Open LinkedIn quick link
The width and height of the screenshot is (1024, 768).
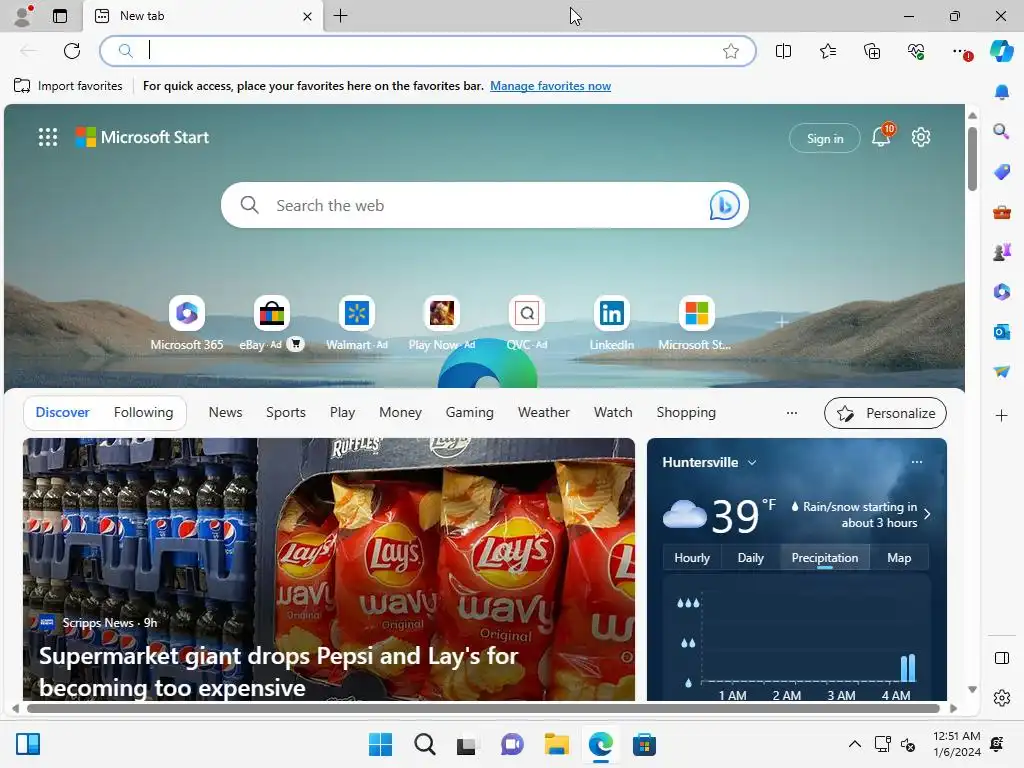tap(612, 323)
